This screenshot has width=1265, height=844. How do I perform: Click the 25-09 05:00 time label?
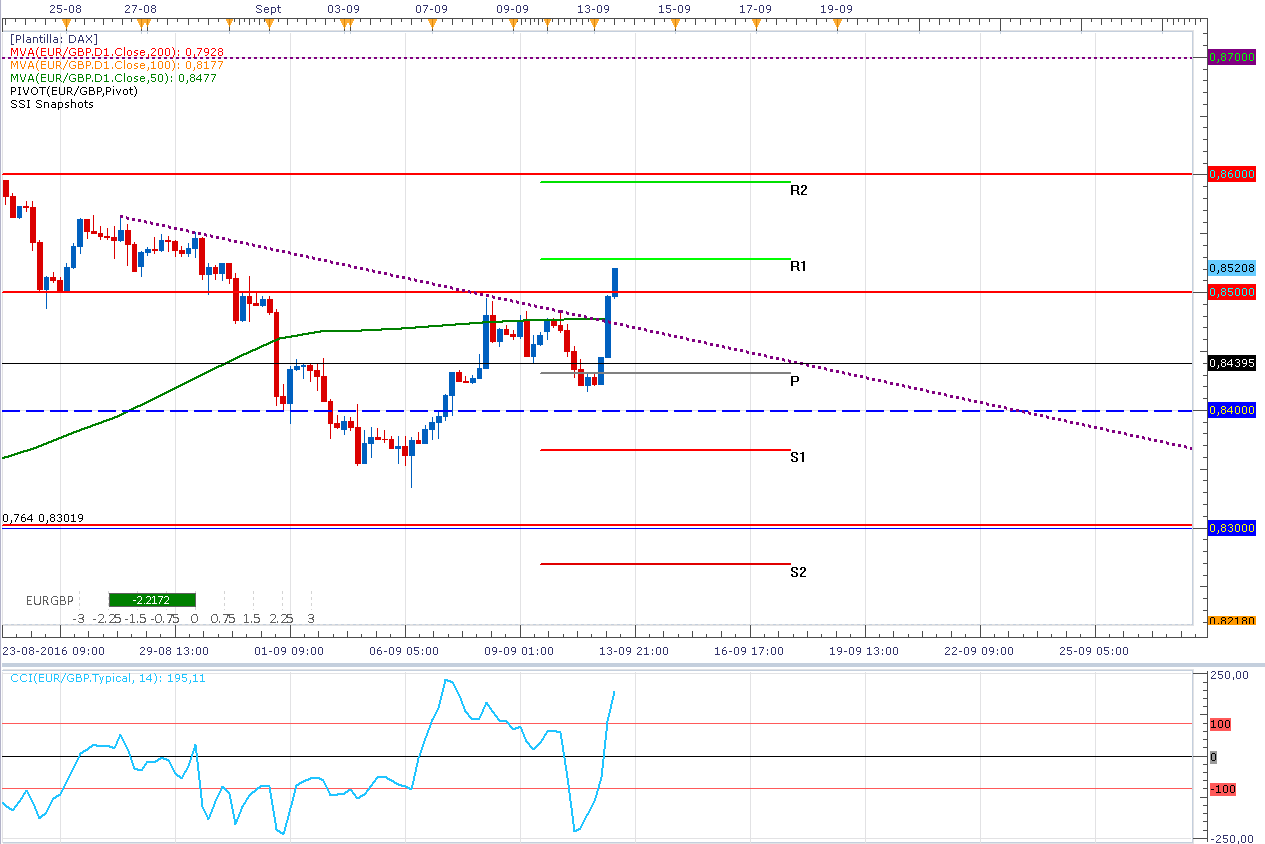click(1094, 650)
